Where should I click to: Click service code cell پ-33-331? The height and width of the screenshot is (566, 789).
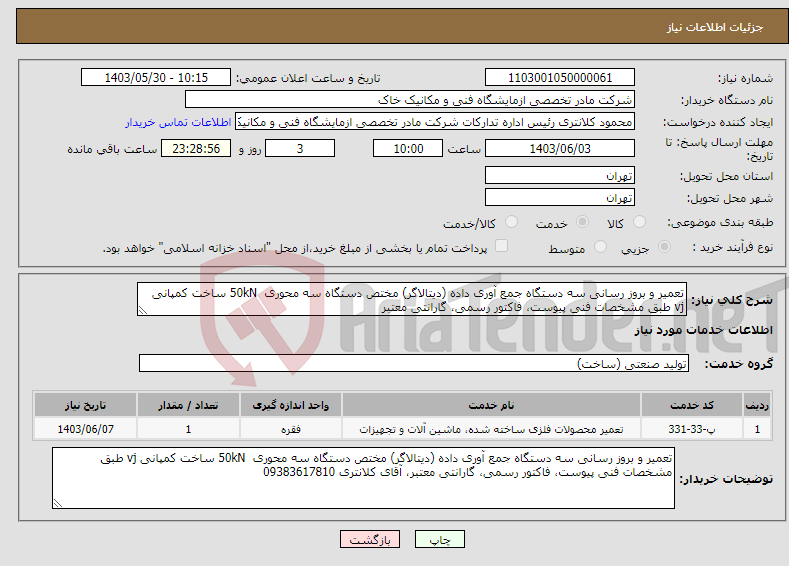(x=692, y=429)
